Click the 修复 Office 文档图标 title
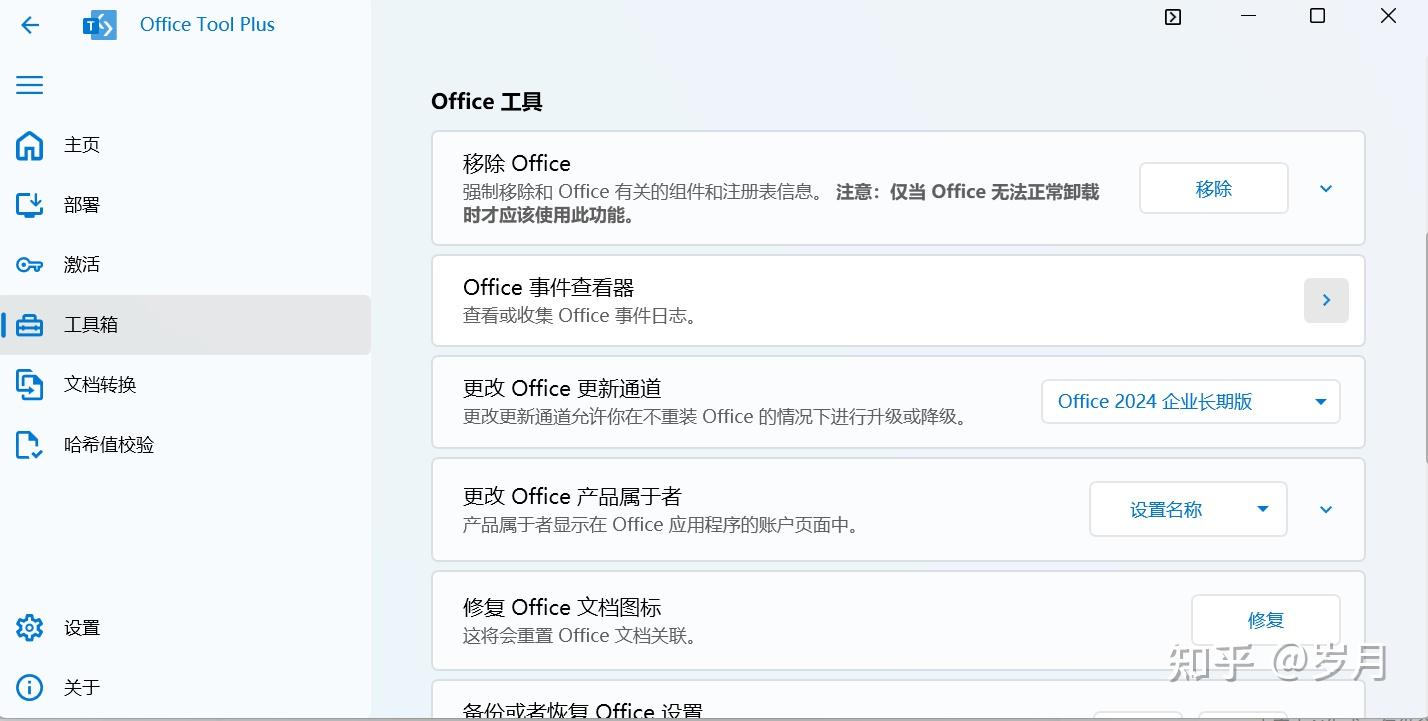 [x=562, y=608]
